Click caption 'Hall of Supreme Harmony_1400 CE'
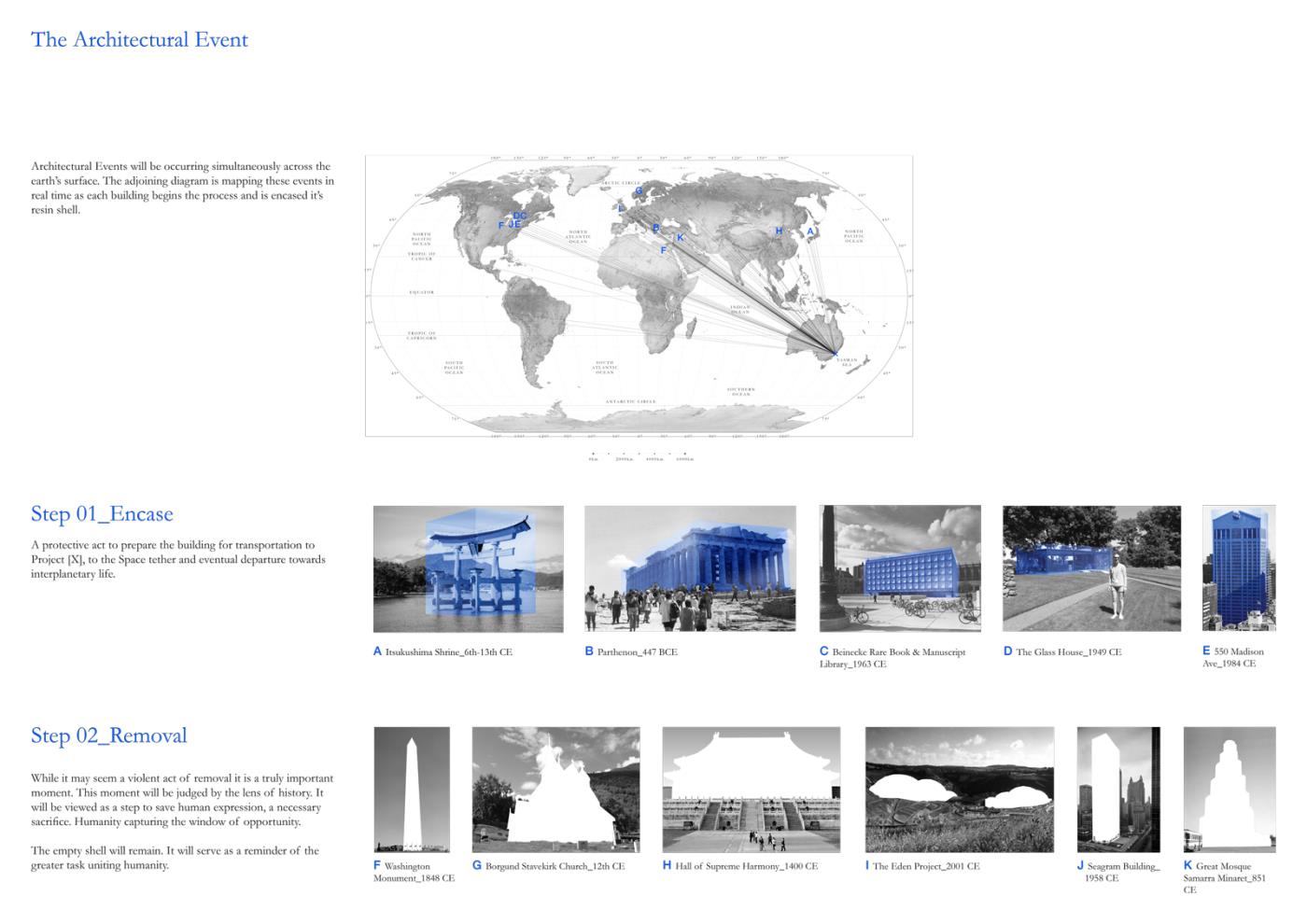The width and height of the screenshot is (1307, 924). tap(747, 866)
